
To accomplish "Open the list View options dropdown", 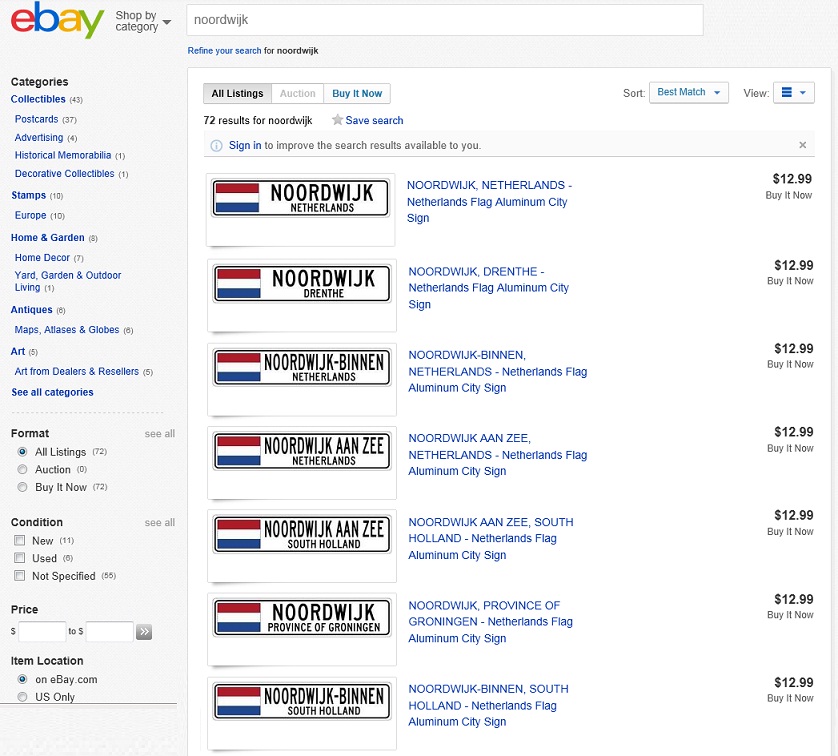I will point(794,93).
